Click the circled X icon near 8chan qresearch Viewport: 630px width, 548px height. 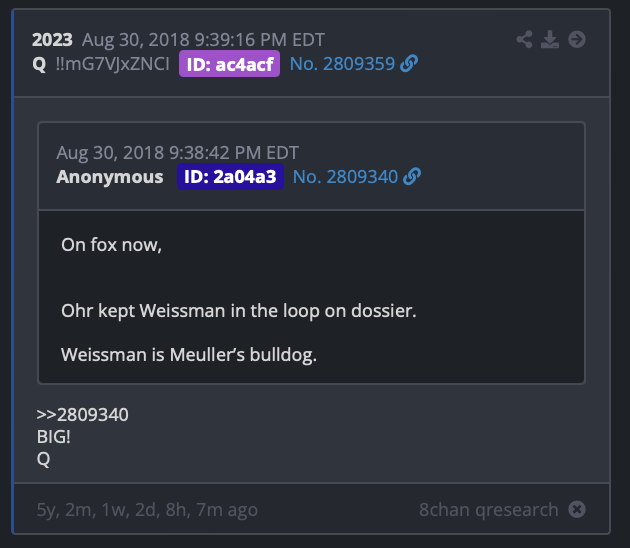(577, 509)
